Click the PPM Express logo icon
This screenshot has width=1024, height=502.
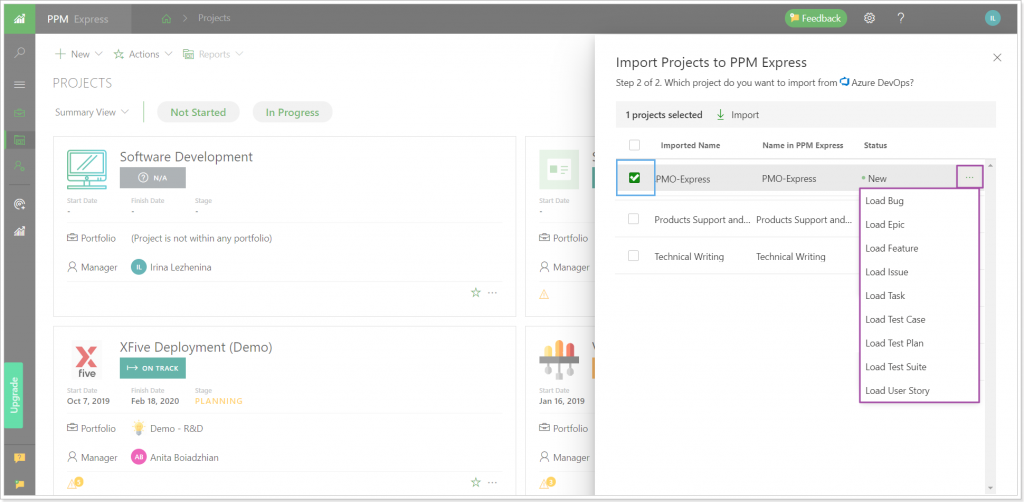20,18
